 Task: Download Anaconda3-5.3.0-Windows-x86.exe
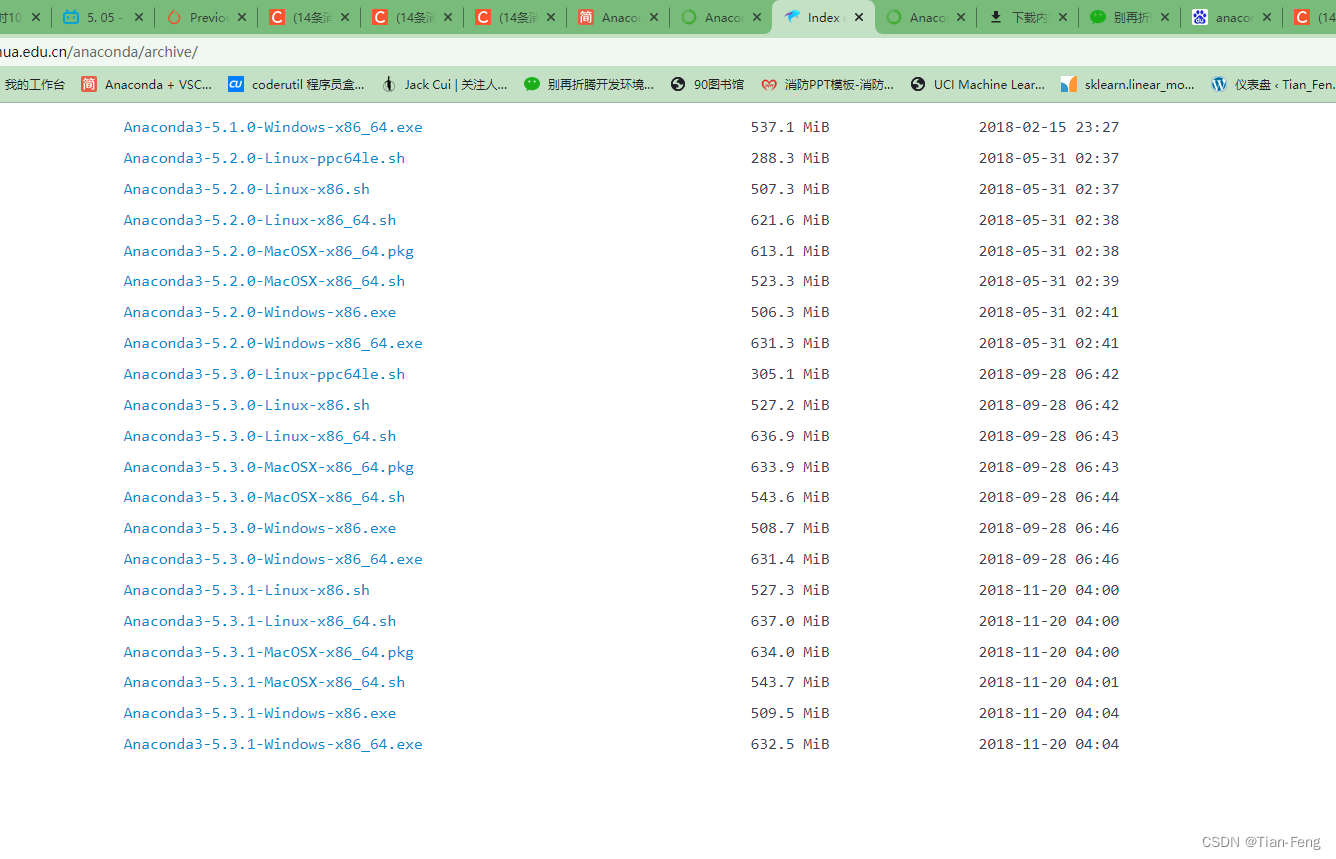pos(260,528)
